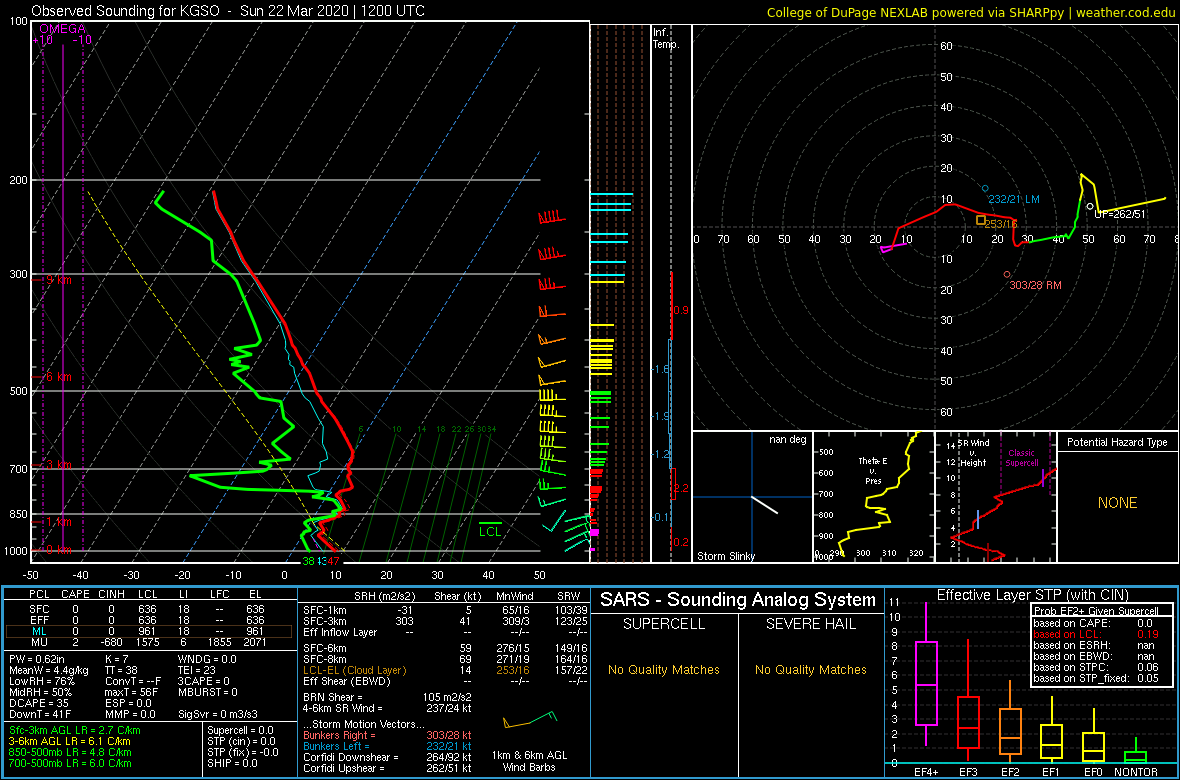Click the '700-500mb LR = 6.0 C/km' line

(70, 763)
